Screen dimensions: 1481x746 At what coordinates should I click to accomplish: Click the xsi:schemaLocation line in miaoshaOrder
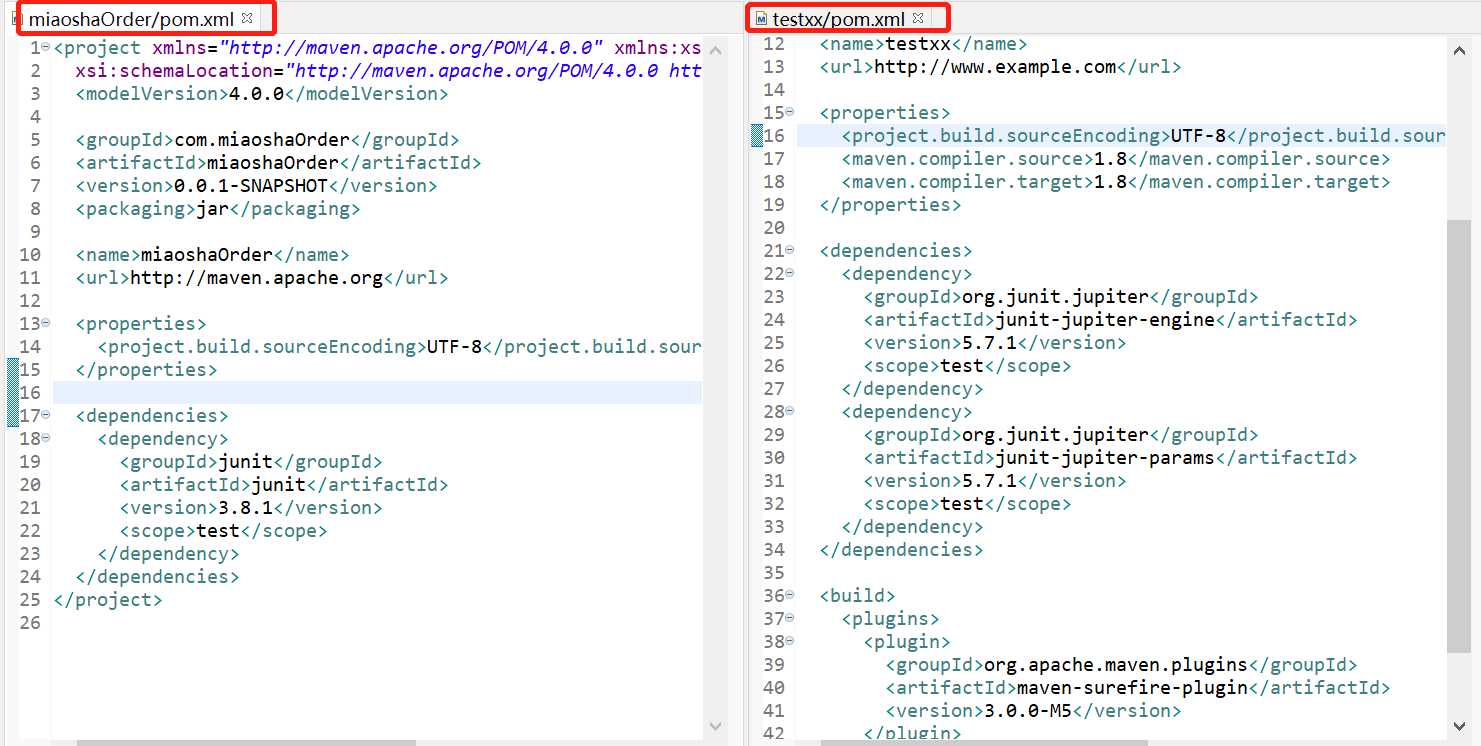(x=388, y=71)
